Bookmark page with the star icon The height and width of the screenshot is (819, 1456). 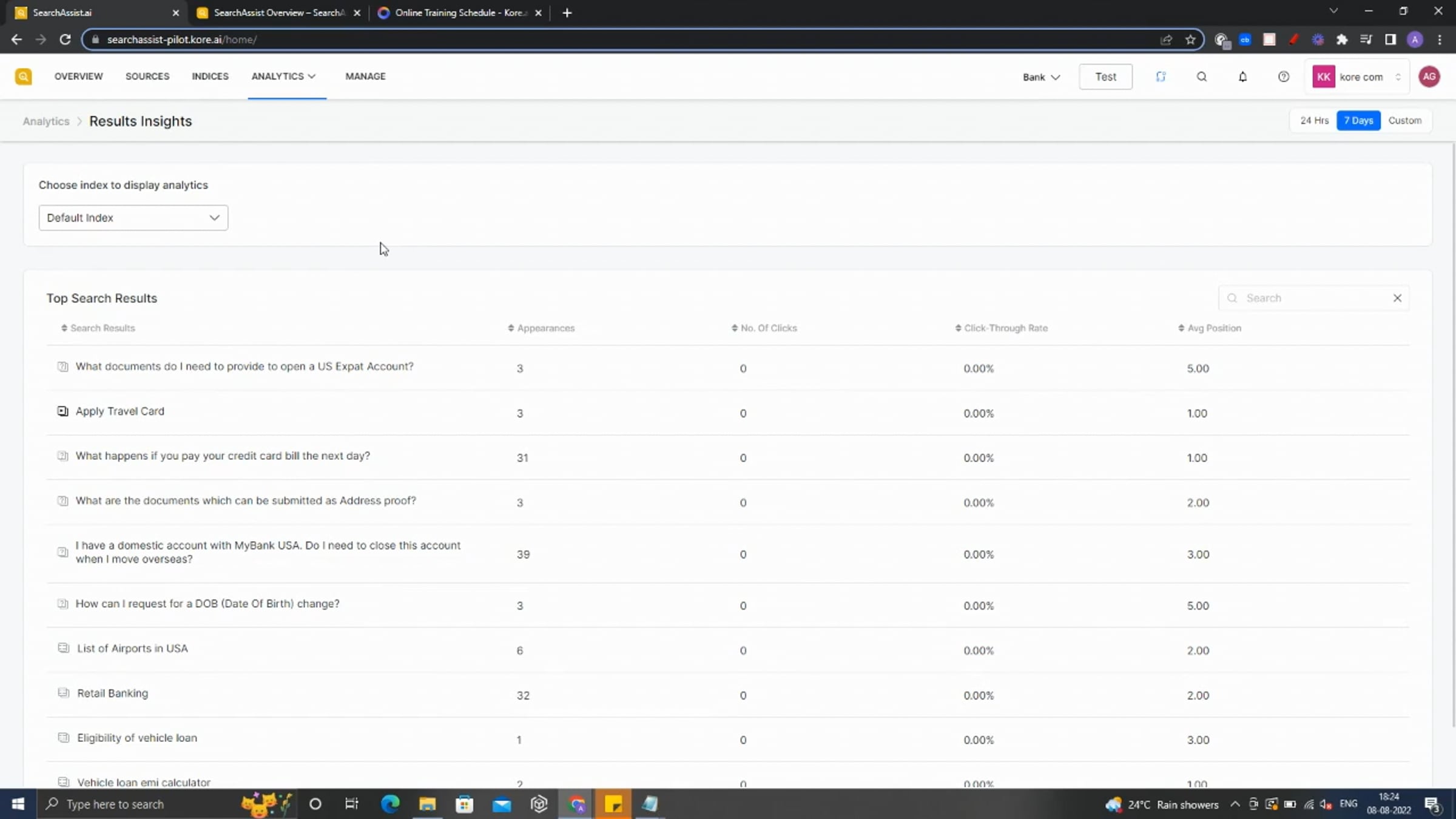click(1190, 39)
